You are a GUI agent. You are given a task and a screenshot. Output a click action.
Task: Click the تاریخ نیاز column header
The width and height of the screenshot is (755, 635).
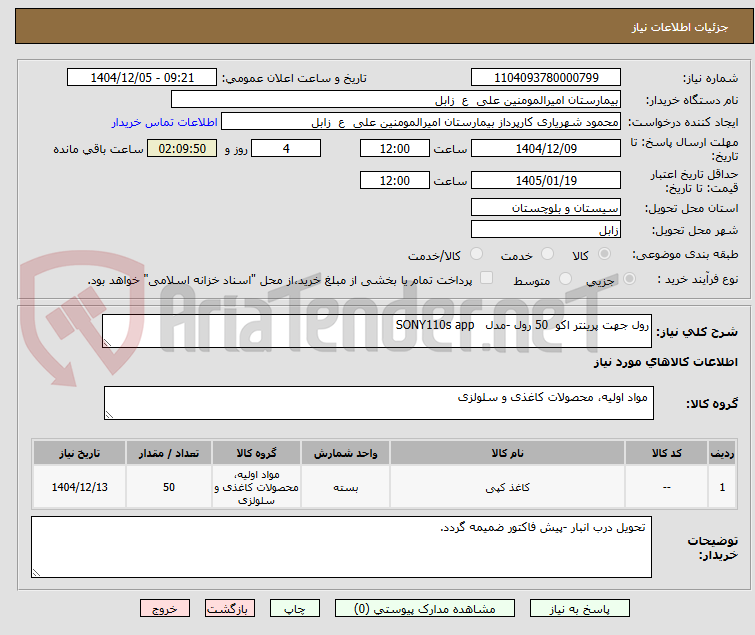[x=79, y=453]
